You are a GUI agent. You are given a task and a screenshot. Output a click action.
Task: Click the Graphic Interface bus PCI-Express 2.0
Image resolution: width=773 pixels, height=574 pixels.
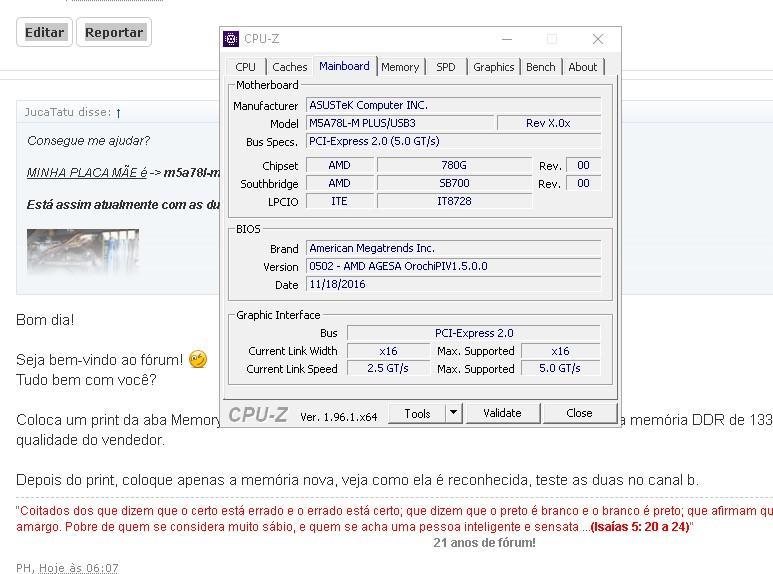pyautogui.click(x=473, y=333)
